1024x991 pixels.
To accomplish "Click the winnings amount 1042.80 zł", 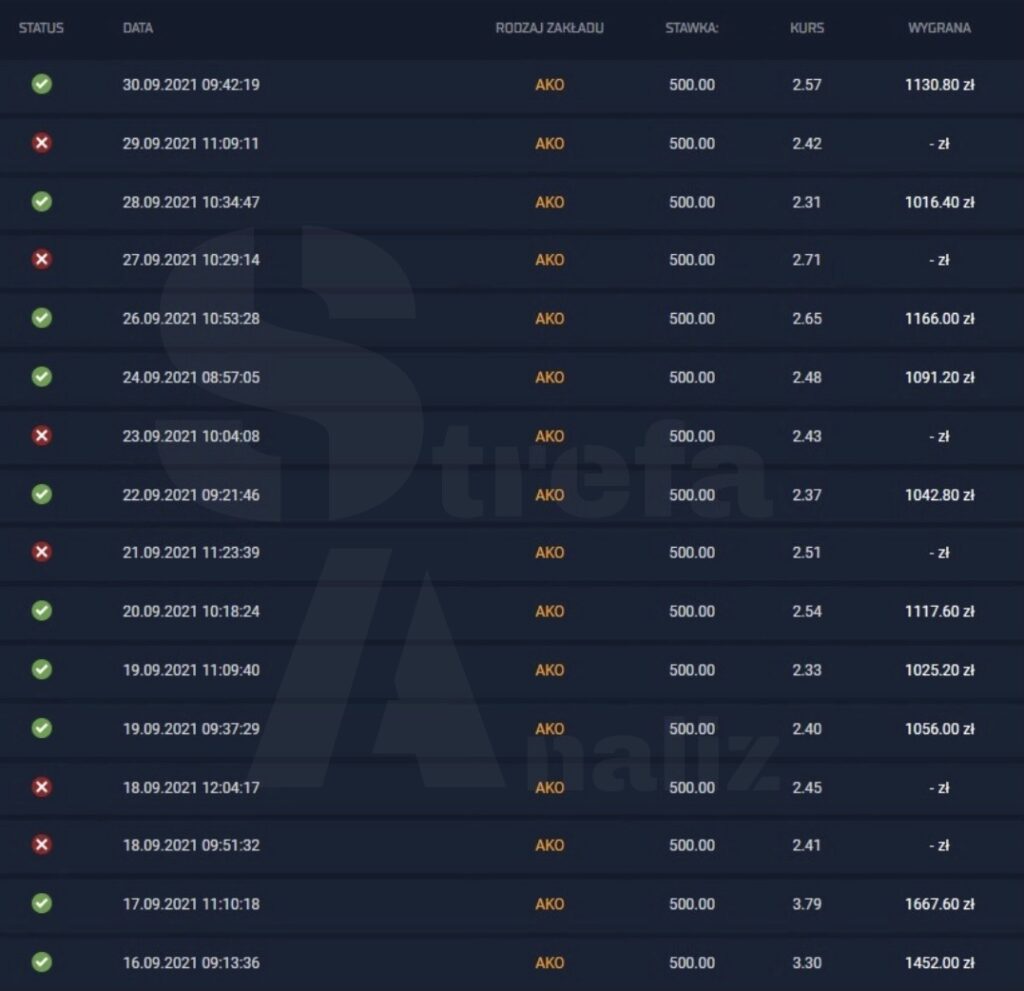I will pyautogui.click(x=940, y=495).
